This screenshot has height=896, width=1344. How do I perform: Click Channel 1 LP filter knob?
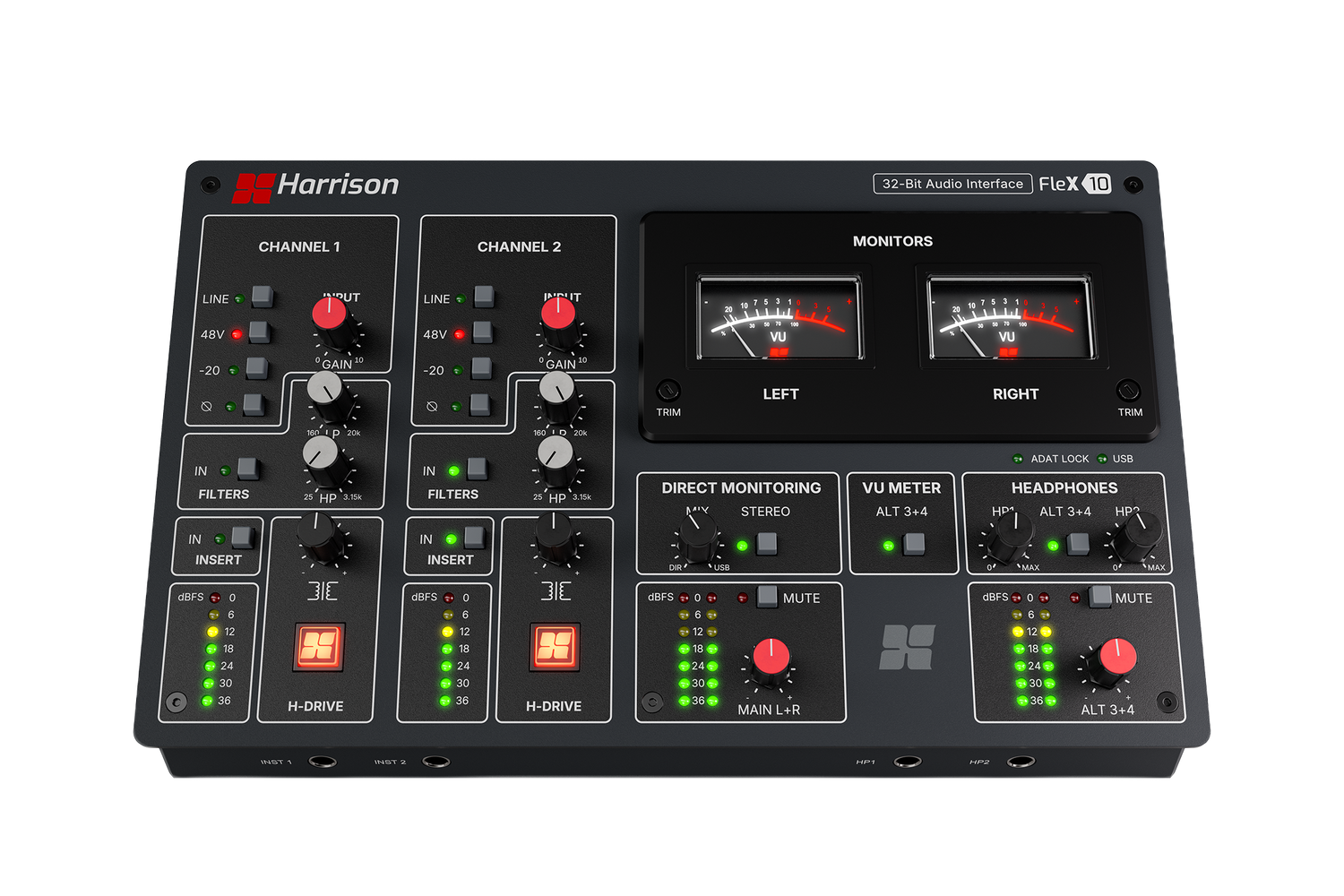(328, 399)
